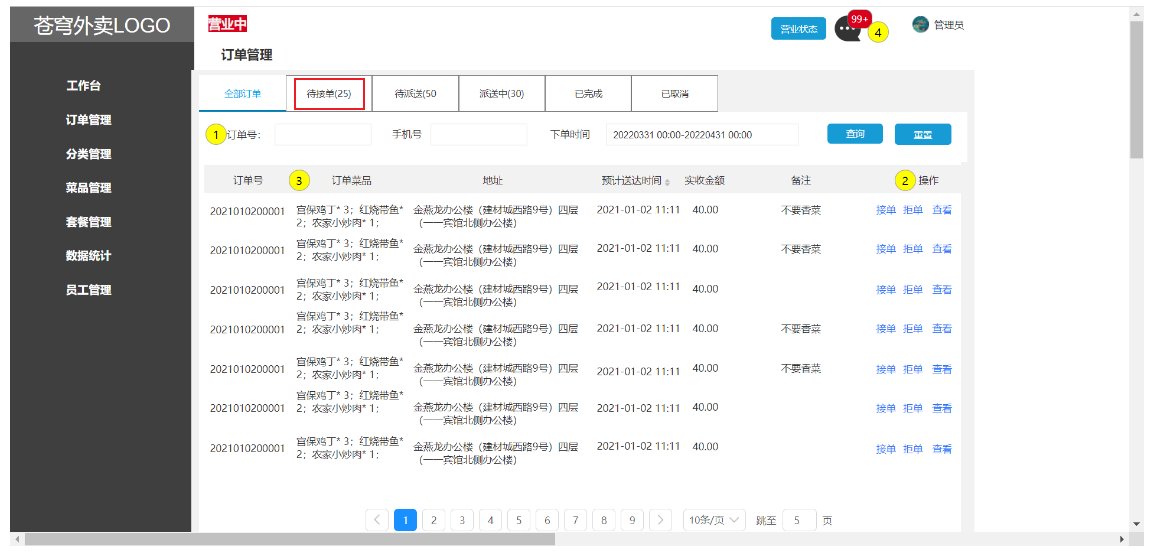Go to the previous page arrow in pagination

377,521
